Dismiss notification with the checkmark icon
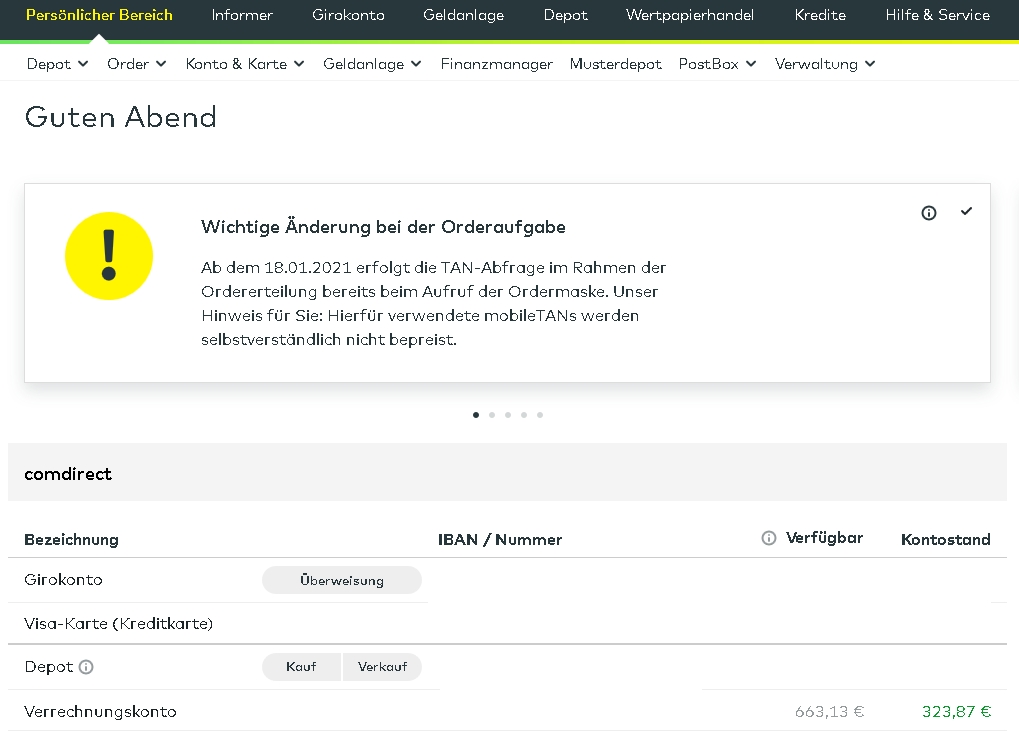The height and width of the screenshot is (733, 1019). pyautogui.click(x=966, y=212)
